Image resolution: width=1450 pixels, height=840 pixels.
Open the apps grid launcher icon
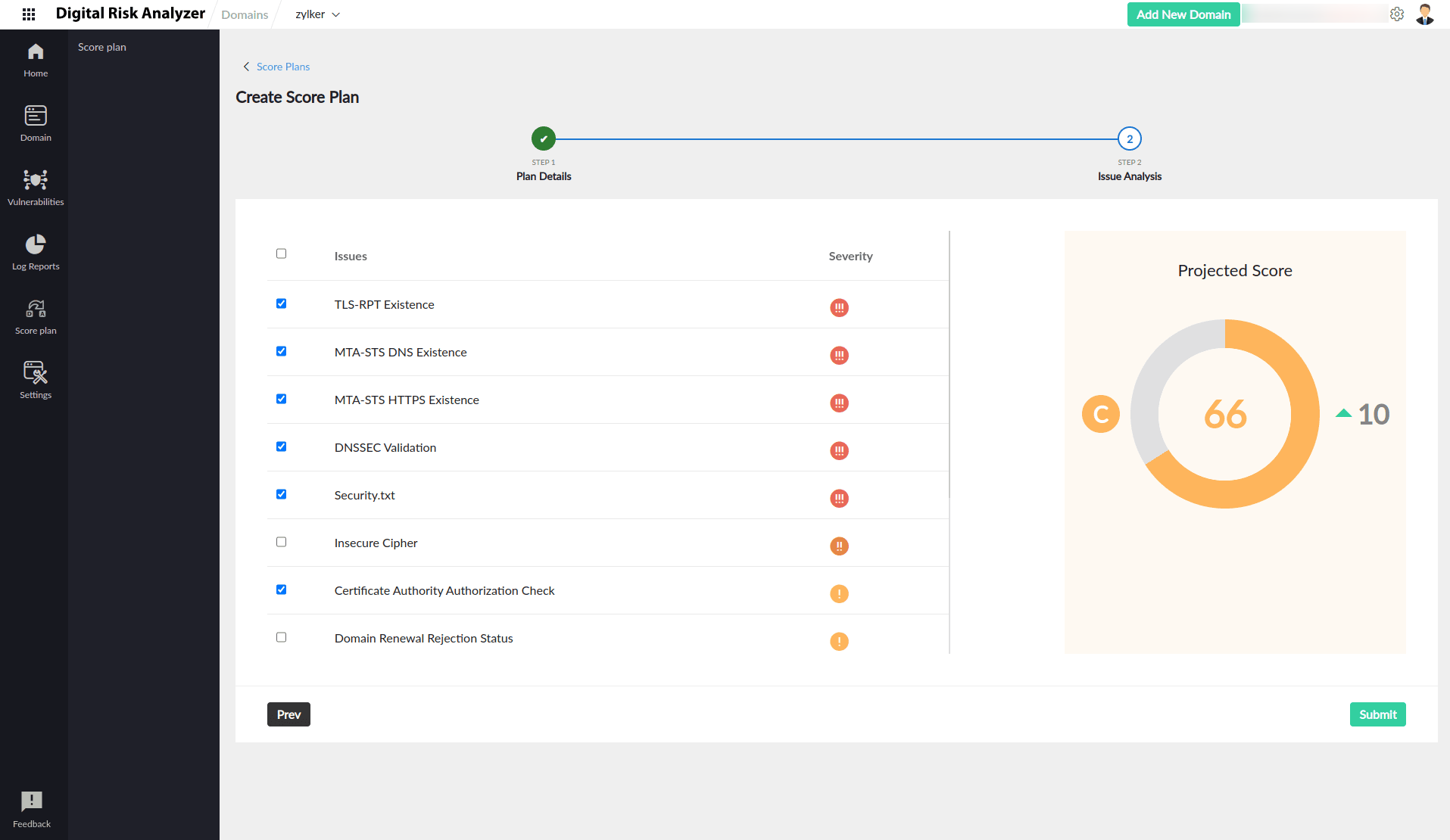(29, 14)
